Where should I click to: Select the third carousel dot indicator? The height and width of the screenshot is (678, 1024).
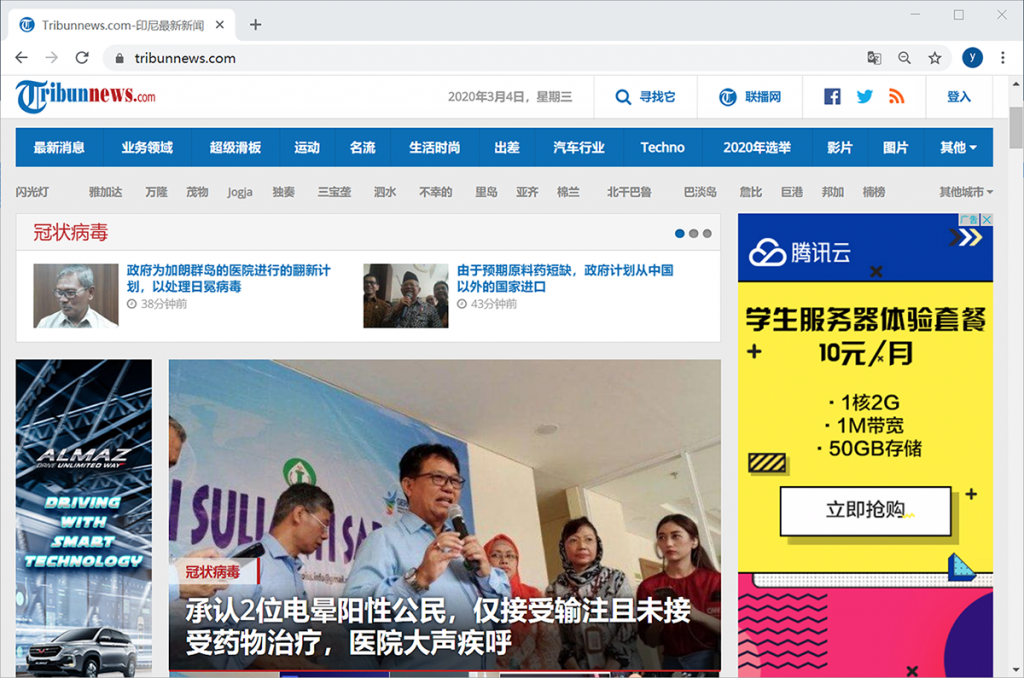[x=707, y=234]
